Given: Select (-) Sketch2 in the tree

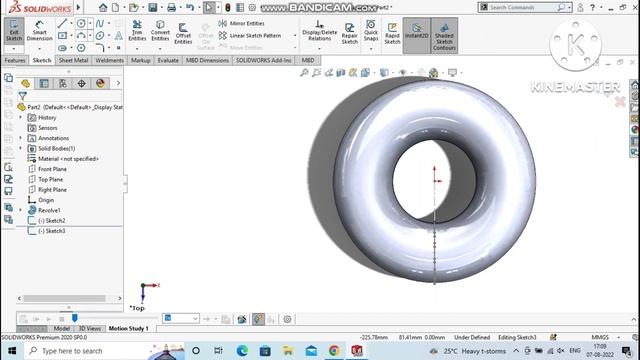Looking at the screenshot, I should [51, 220].
